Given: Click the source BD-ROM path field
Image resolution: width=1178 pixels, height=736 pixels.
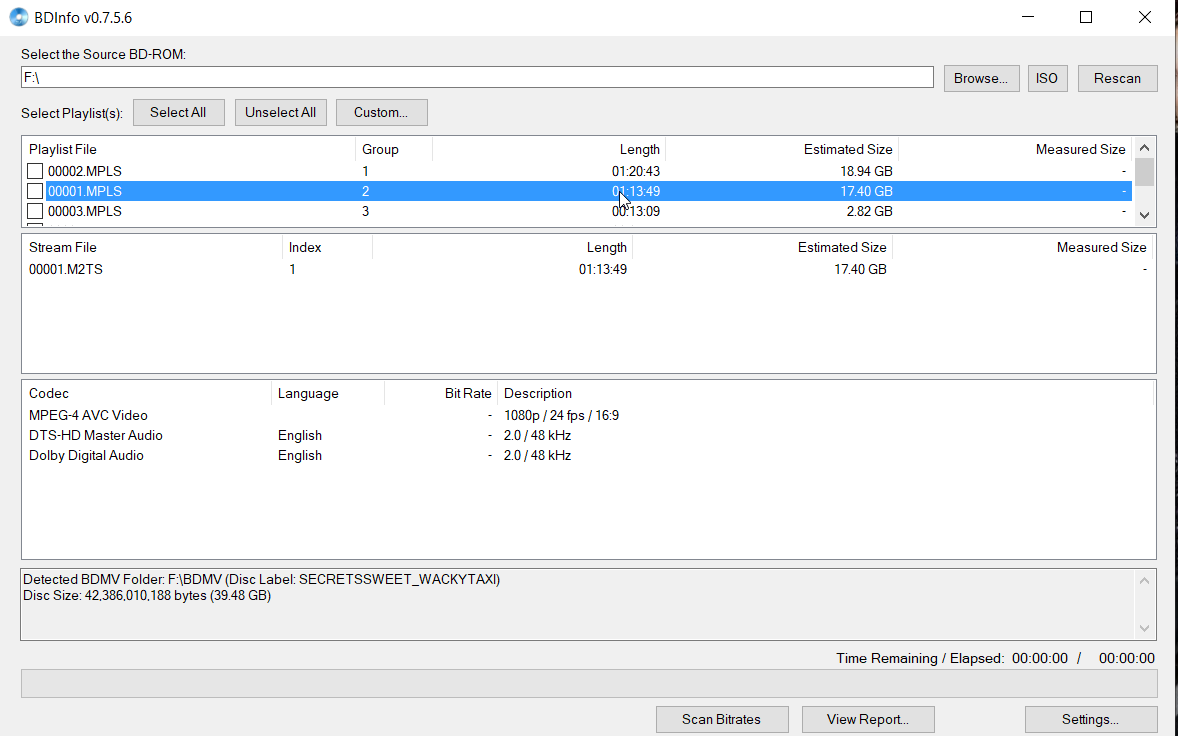Looking at the screenshot, I should point(477,77).
